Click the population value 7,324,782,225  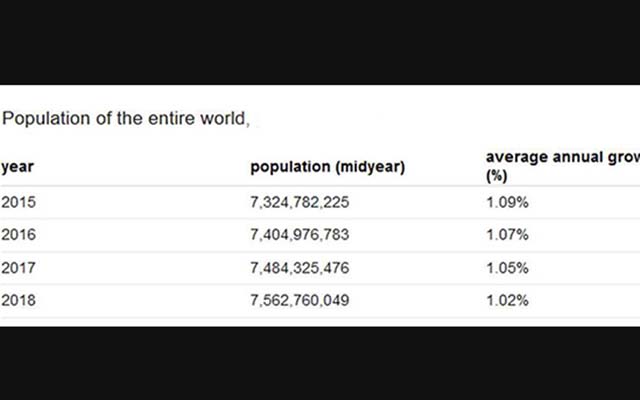[300, 202]
